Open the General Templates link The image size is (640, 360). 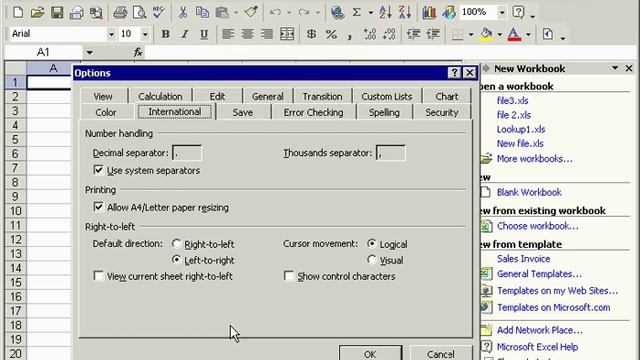[x=539, y=274]
